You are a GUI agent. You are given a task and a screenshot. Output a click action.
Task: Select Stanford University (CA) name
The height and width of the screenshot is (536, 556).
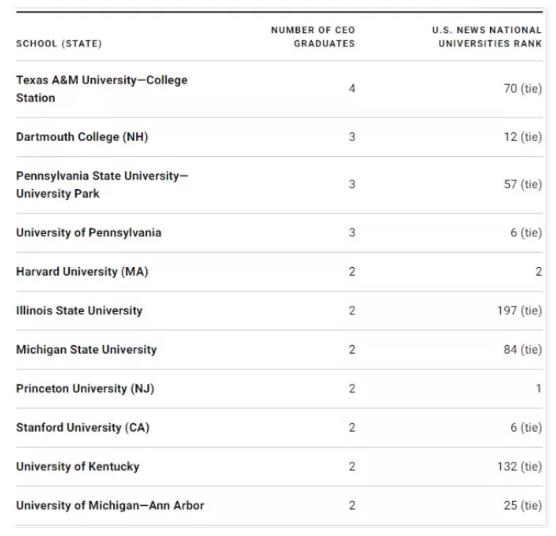point(83,428)
